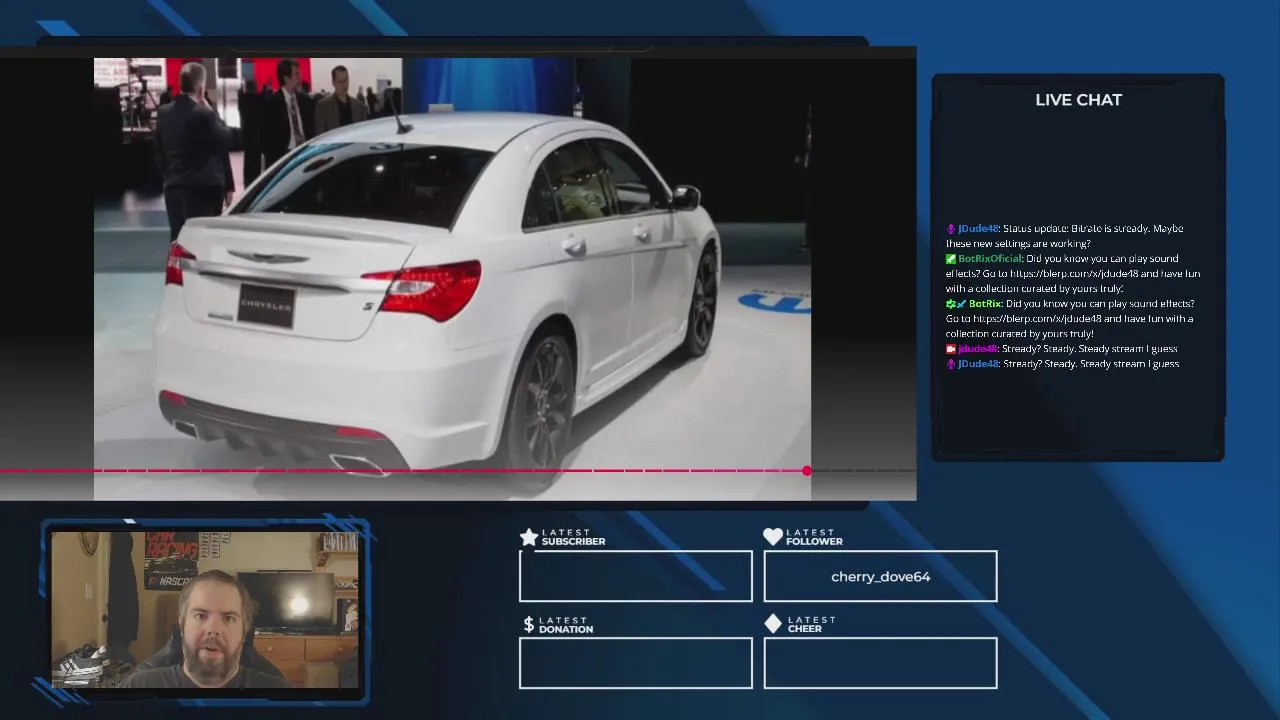The image size is (1280, 720).
Task: Click the text "these new settings are working?"
Action: pyautogui.click(x=1018, y=244)
